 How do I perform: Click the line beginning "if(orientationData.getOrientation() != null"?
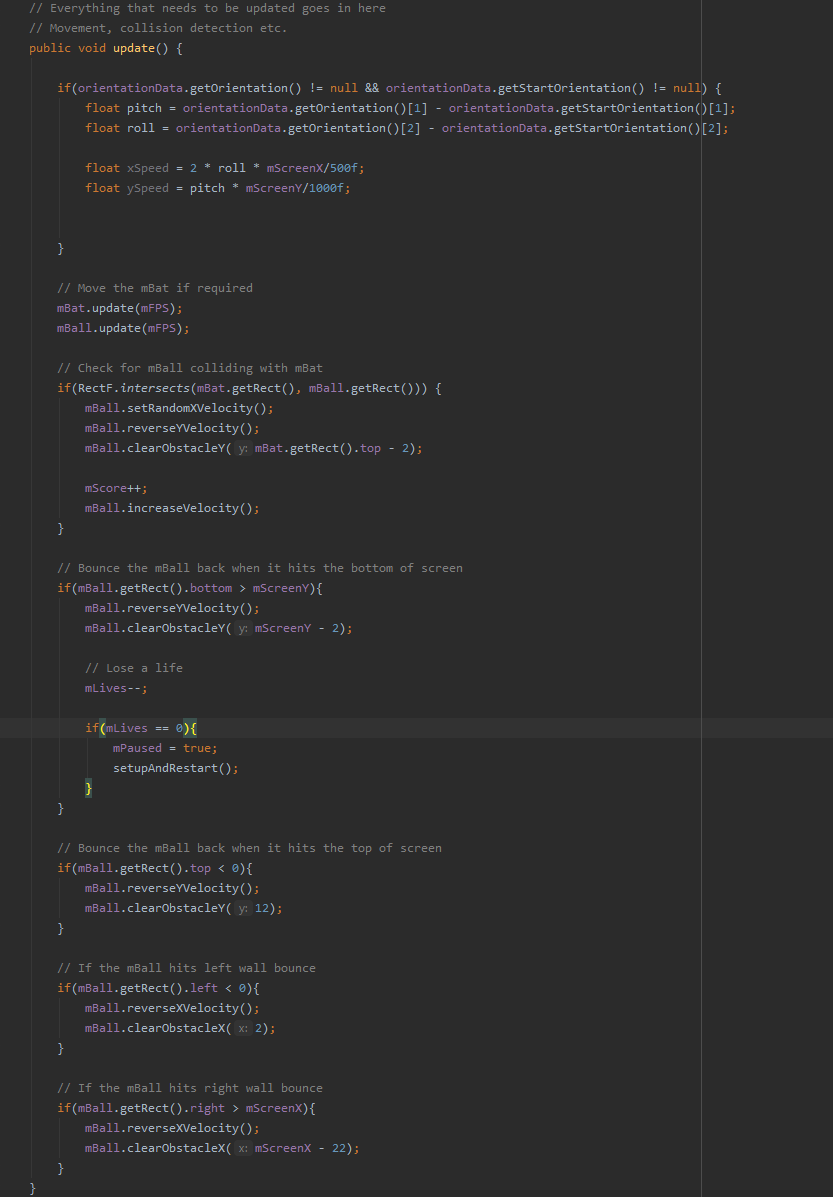[389, 88]
